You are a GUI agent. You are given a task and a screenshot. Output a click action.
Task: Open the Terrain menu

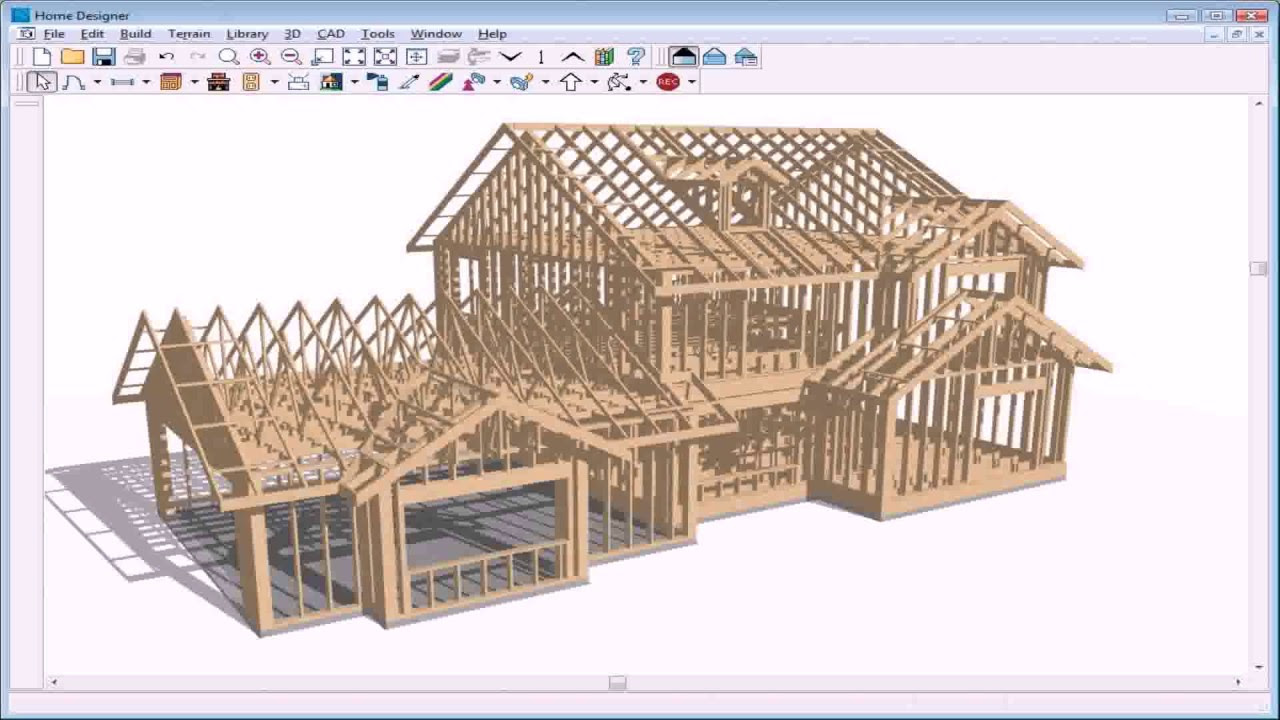point(189,34)
